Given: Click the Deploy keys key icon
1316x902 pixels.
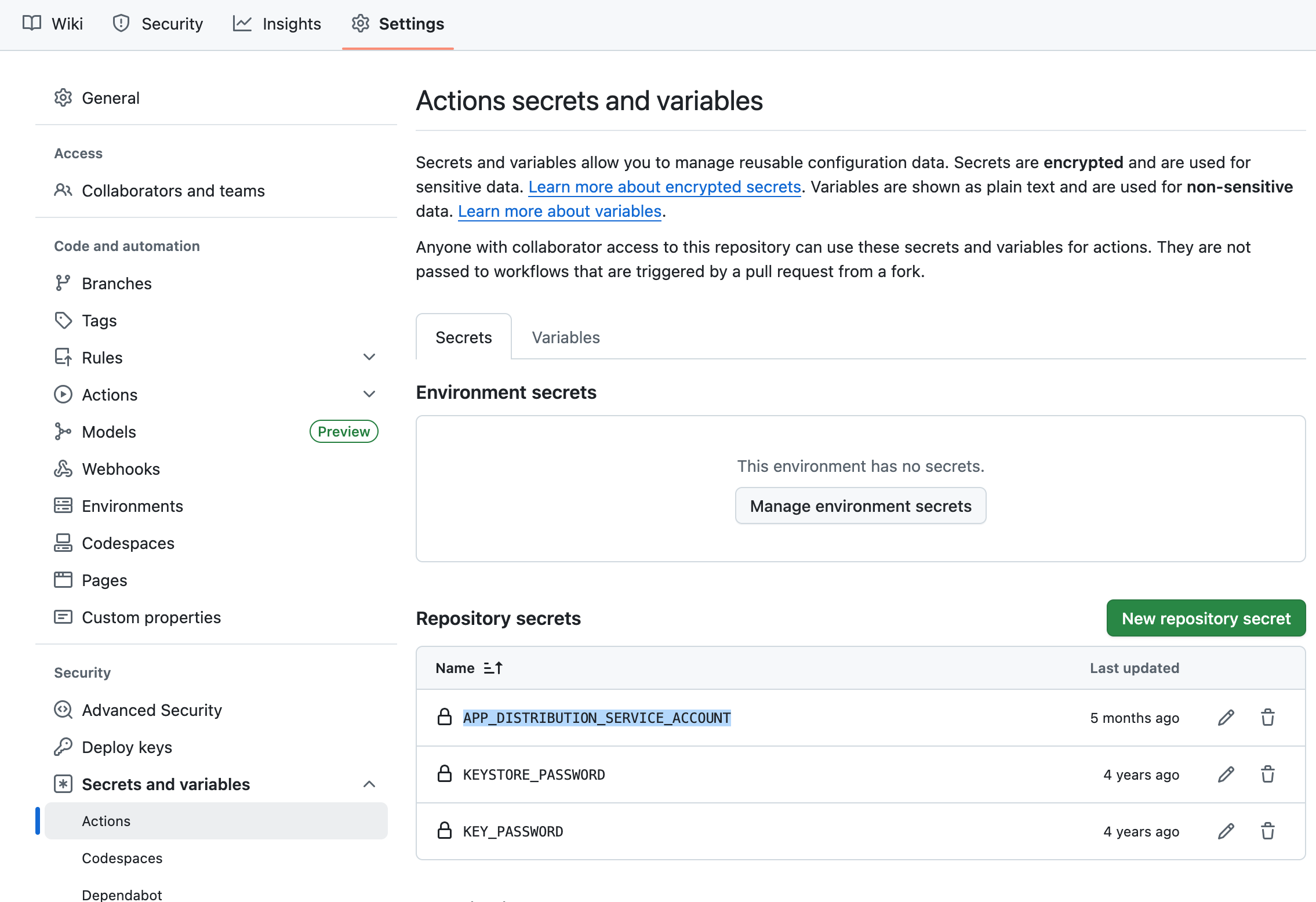Looking at the screenshot, I should (x=63, y=747).
